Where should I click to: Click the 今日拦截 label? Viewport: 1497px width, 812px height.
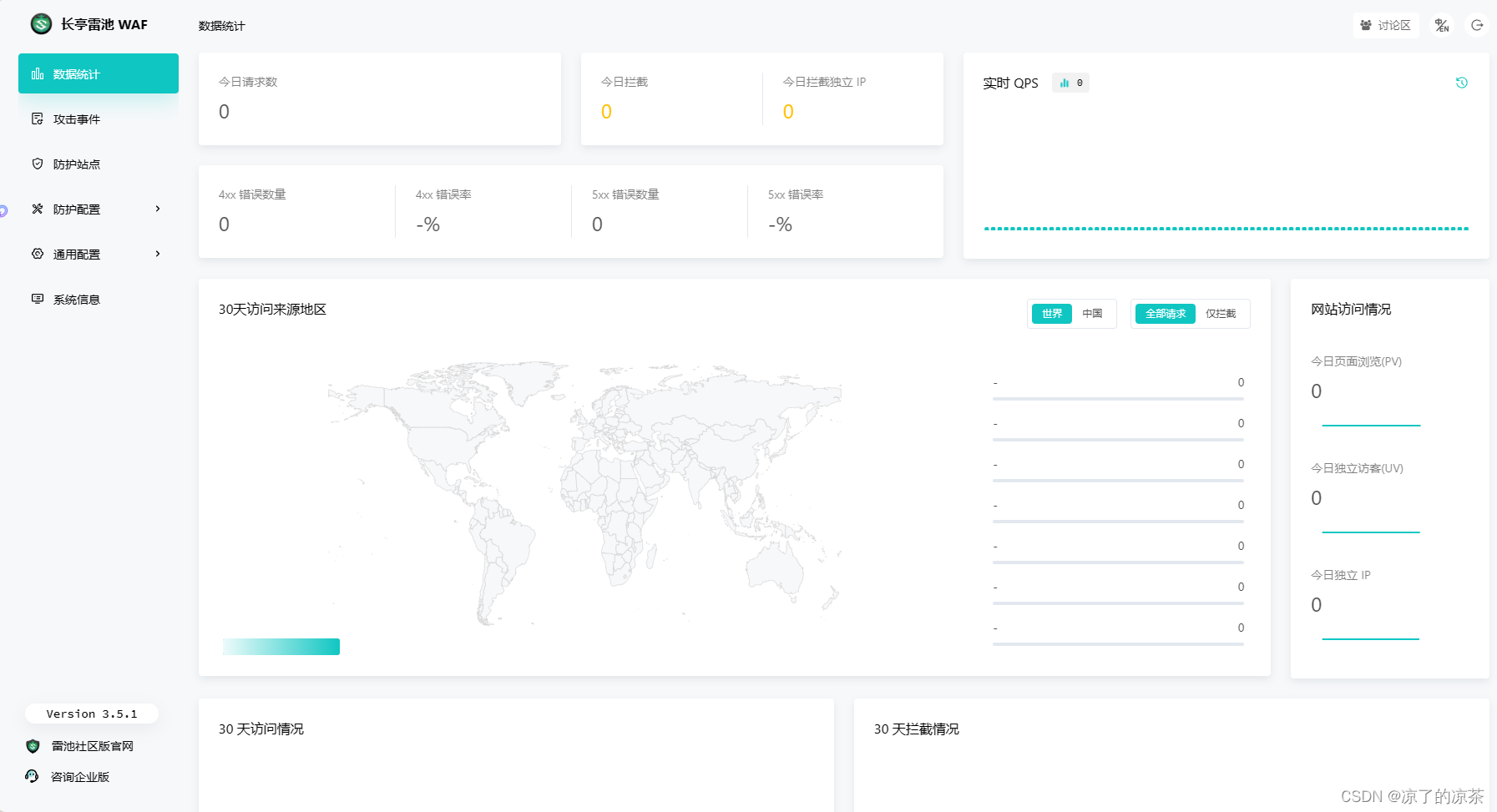pos(625,82)
